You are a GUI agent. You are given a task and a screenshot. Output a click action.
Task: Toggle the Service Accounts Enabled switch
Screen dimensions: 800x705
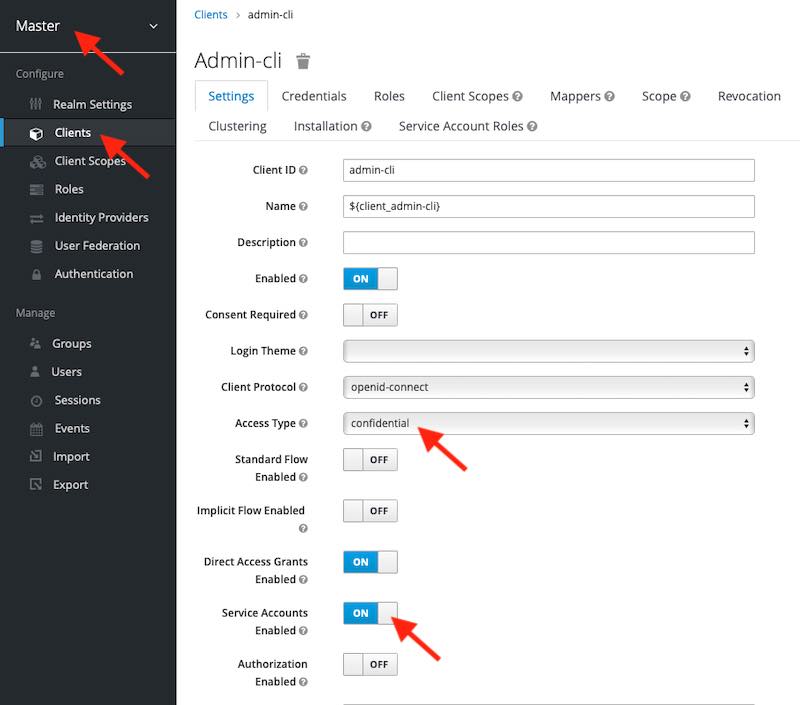[x=370, y=613]
